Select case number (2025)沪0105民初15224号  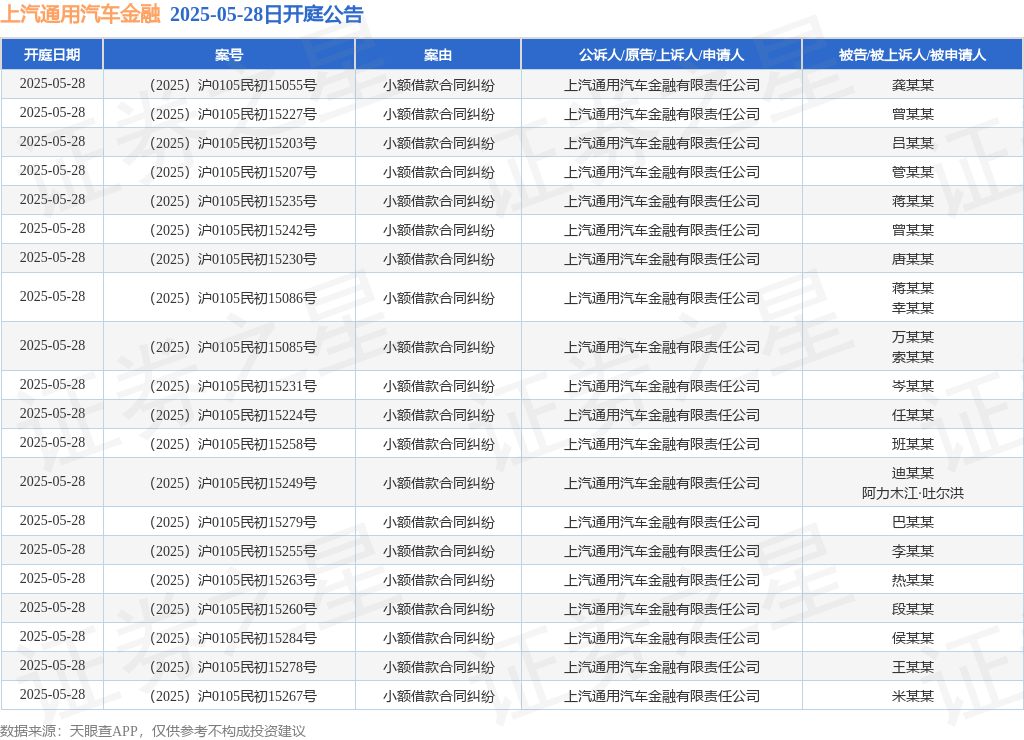pos(233,415)
